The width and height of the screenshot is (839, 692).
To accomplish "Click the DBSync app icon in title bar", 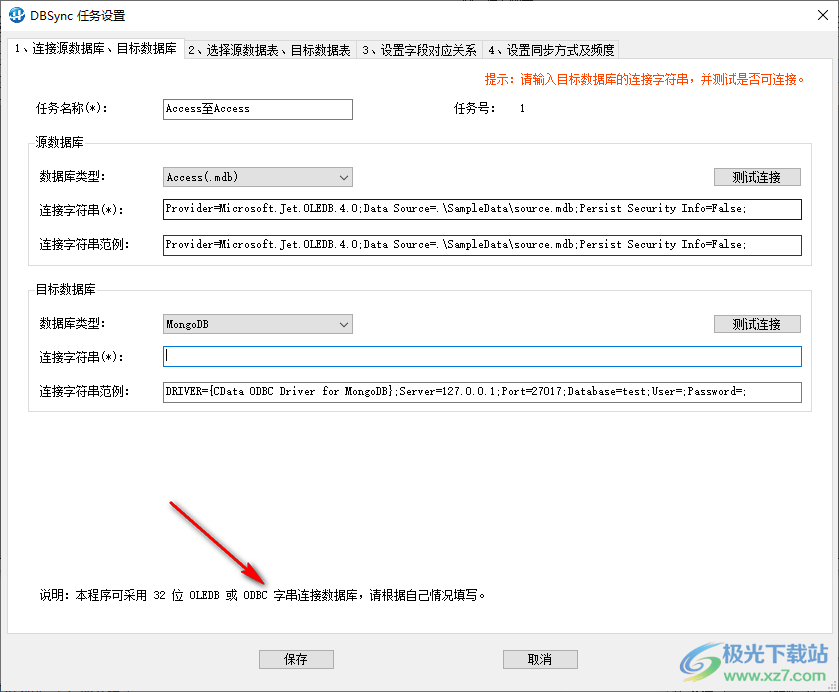I will 17,15.
